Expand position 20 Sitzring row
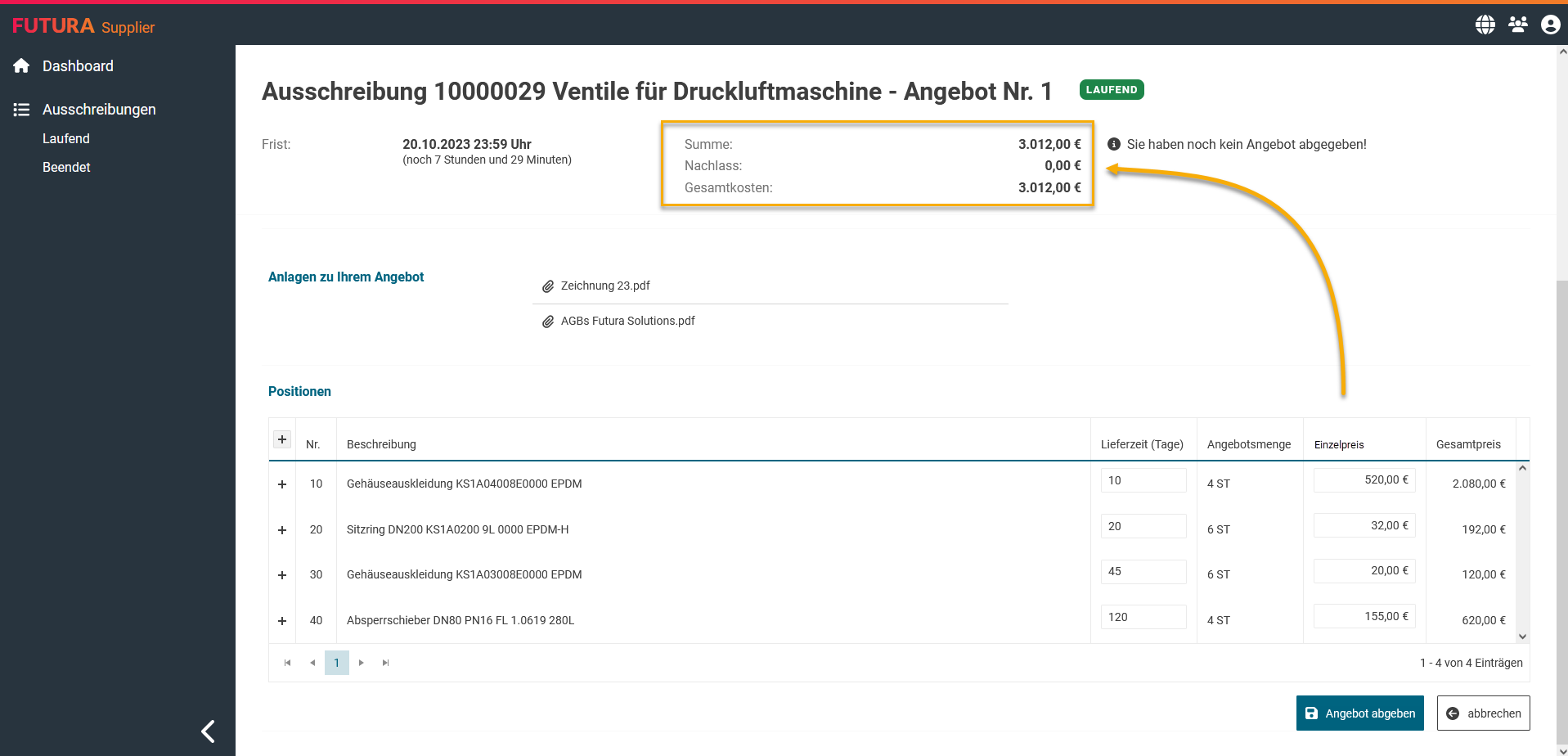The width and height of the screenshot is (1568, 756). pyautogui.click(x=282, y=530)
